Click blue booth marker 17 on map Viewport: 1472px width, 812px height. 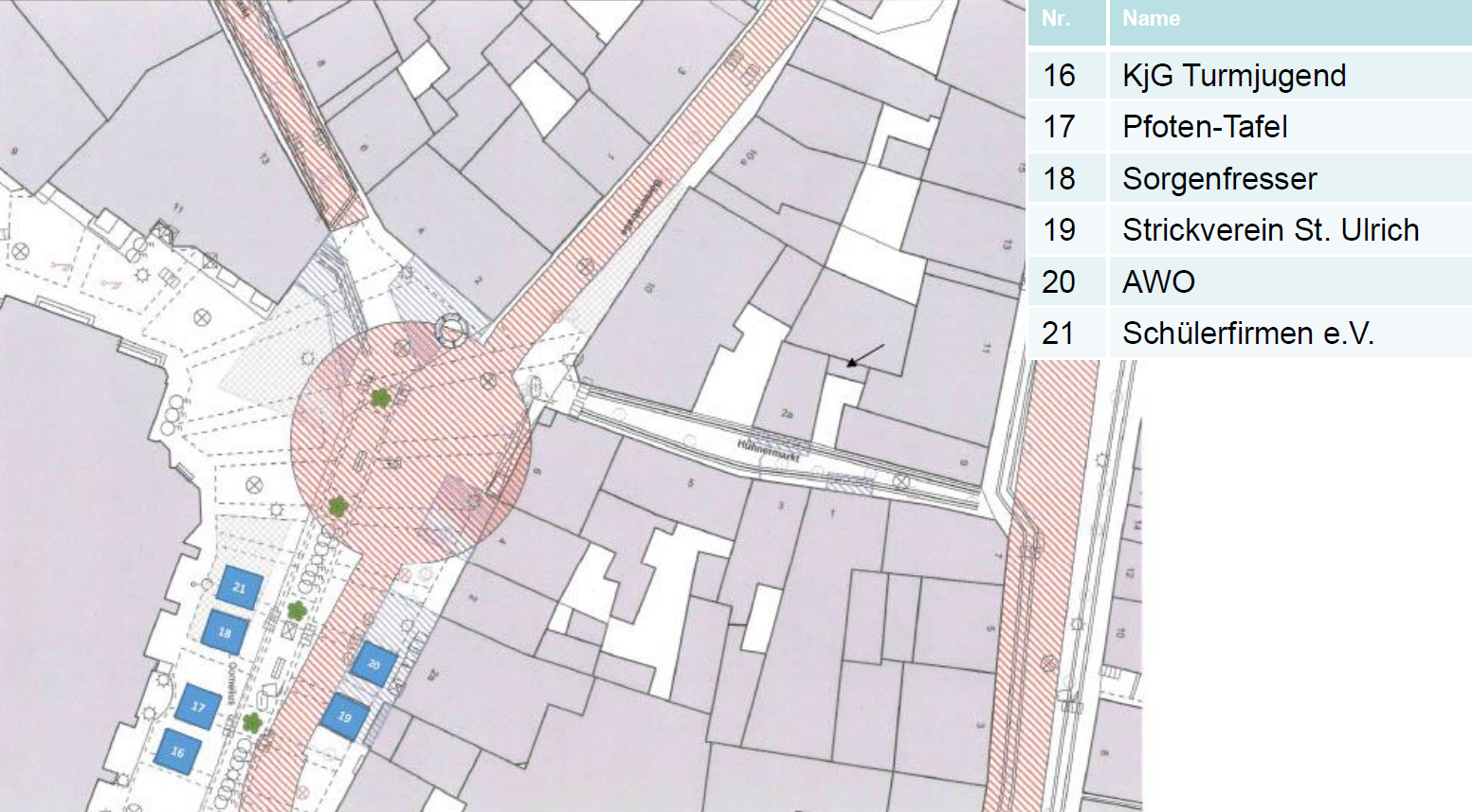[198, 706]
